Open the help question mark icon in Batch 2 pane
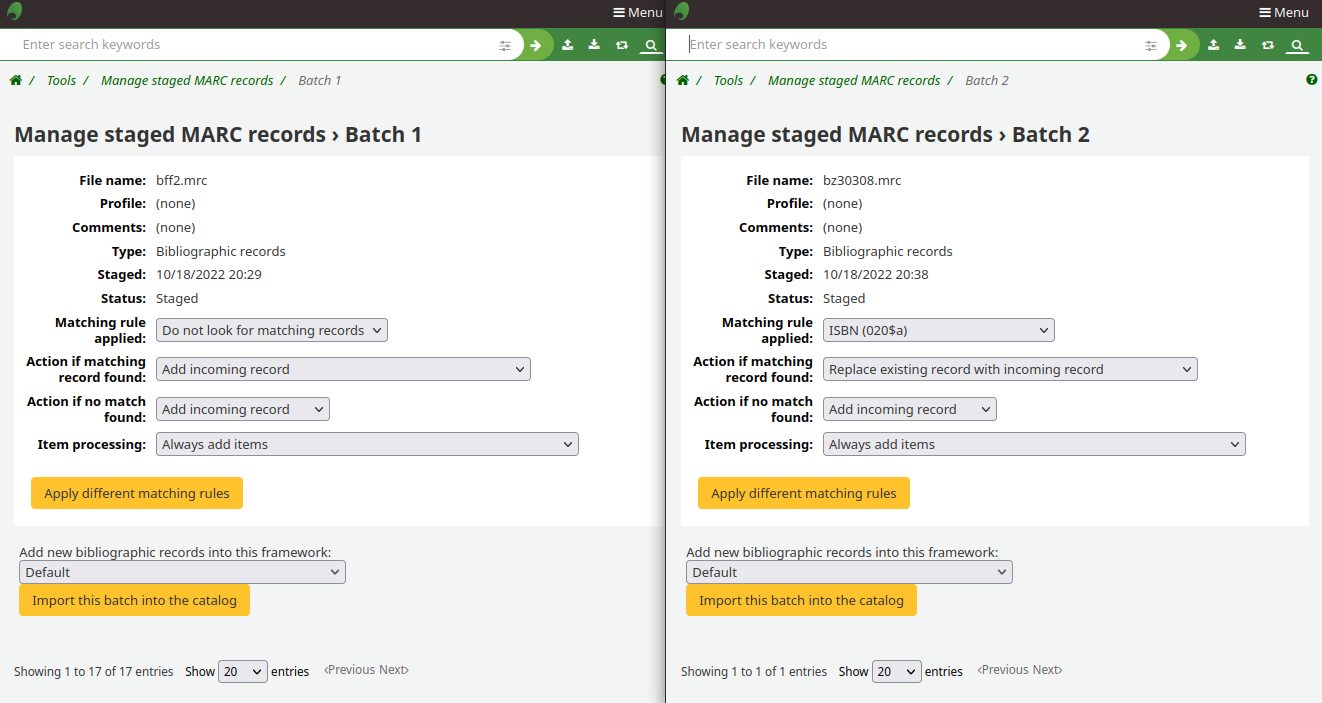 point(1311,80)
